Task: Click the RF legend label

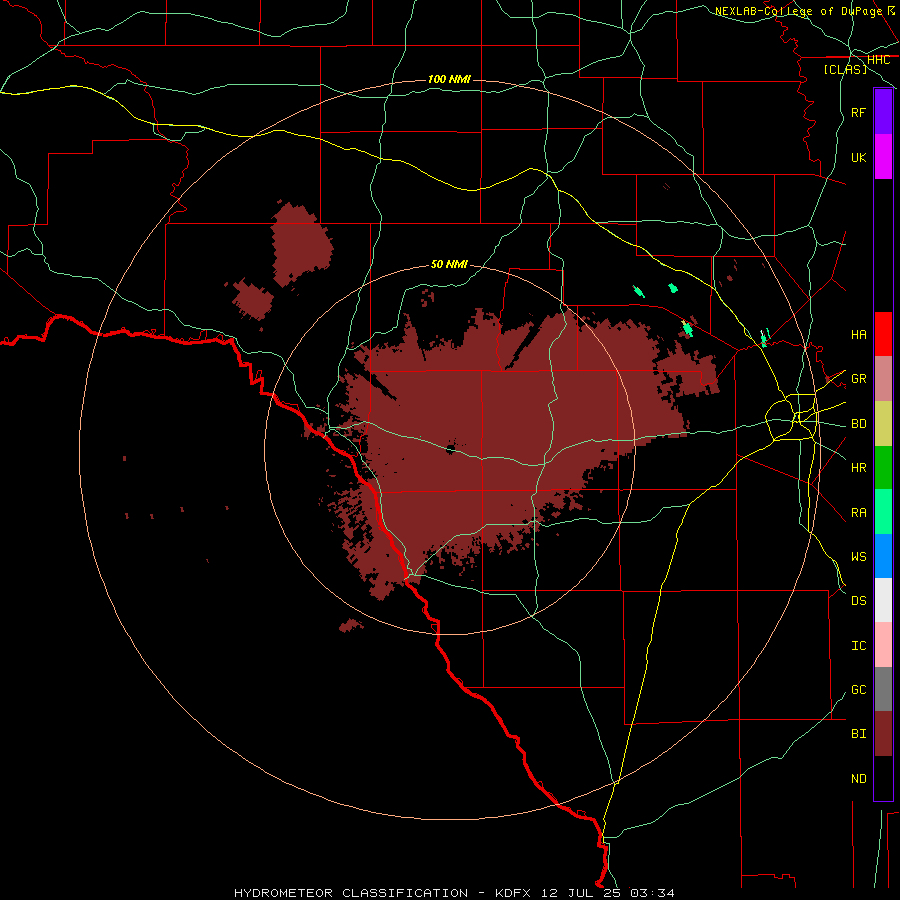Action: (858, 112)
